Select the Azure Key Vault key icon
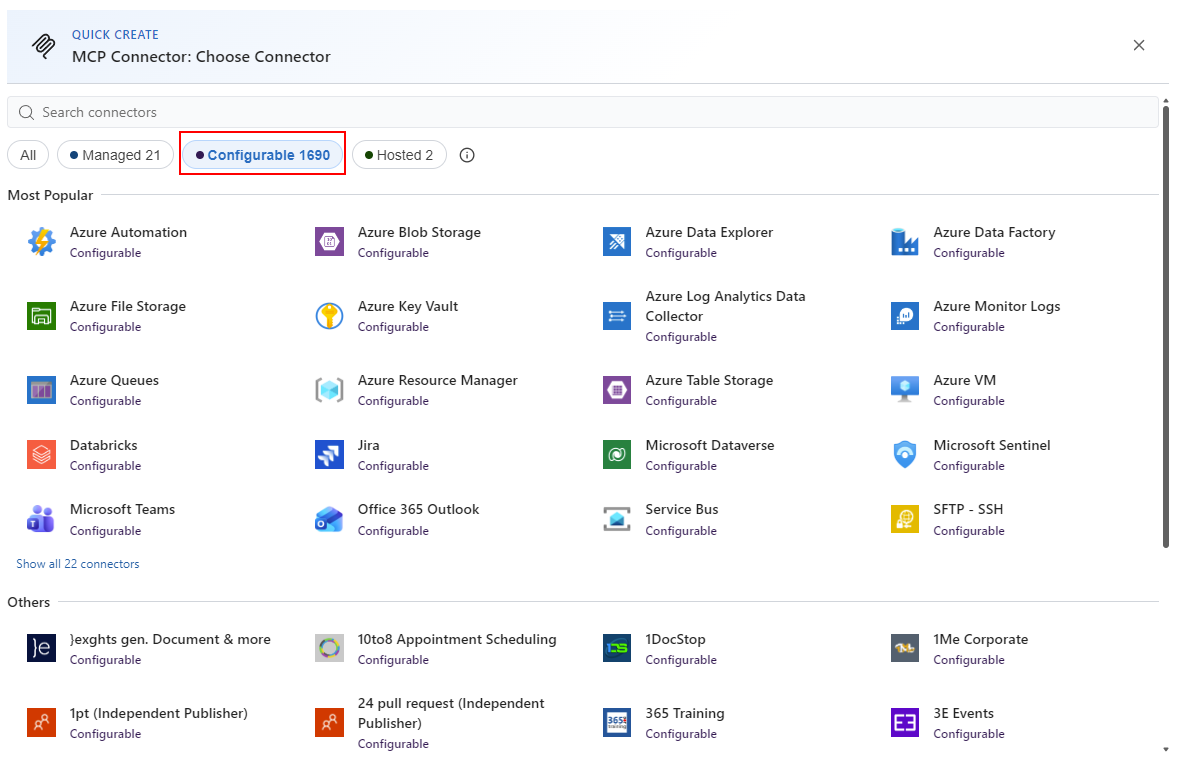Viewport: 1180px width, 760px height. [x=330, y=316]
